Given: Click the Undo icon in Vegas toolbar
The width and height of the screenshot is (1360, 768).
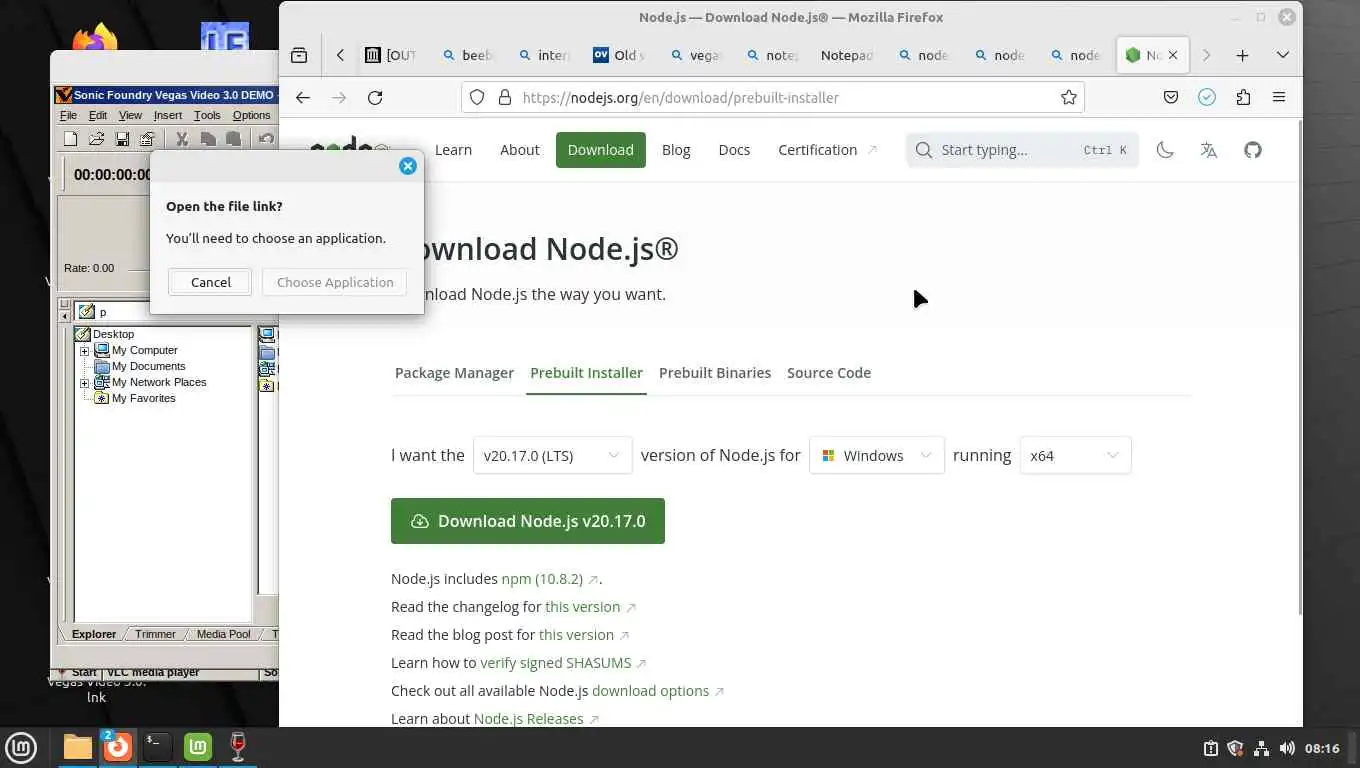Looking at the screenshot, I should point(266,139).
